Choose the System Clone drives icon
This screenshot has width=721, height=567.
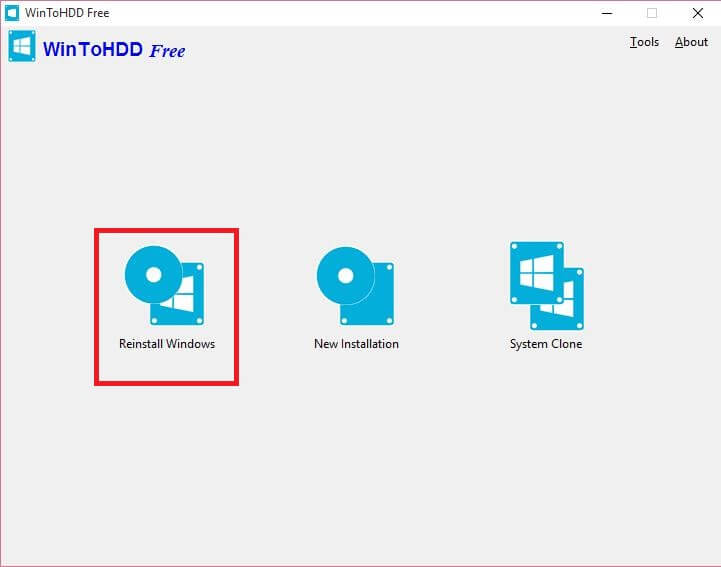547,286
